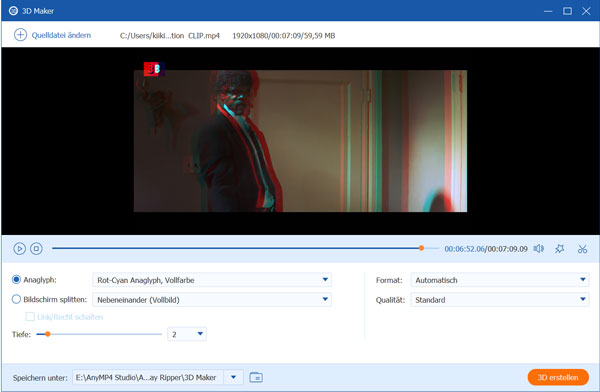Click the Quelldatei ändern link
The width and height of the screenshot is (600, 392).
click(x=61, y=35)
